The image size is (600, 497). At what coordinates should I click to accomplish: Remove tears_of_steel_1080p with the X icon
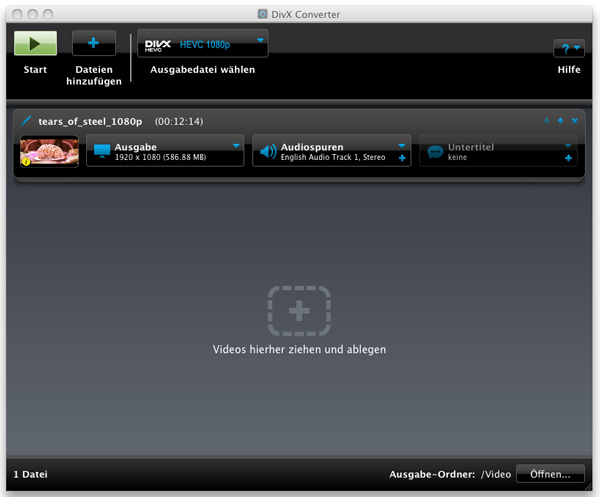click(575, 121)
